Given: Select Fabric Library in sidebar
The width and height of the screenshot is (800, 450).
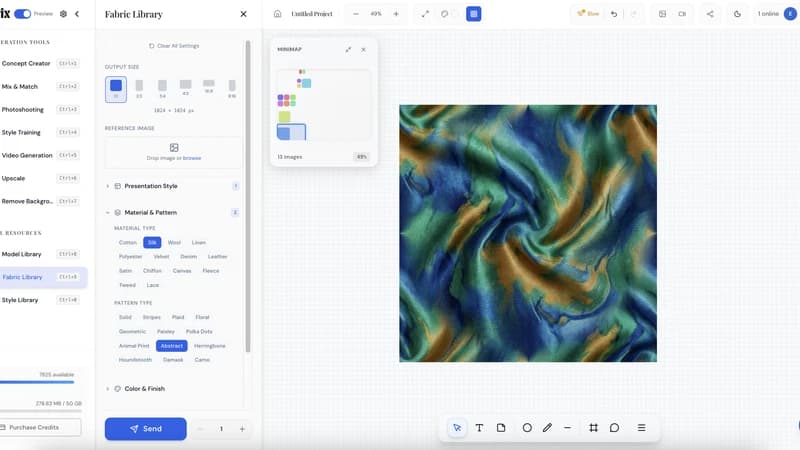Looking at the screenshot, I should [43, 277].
